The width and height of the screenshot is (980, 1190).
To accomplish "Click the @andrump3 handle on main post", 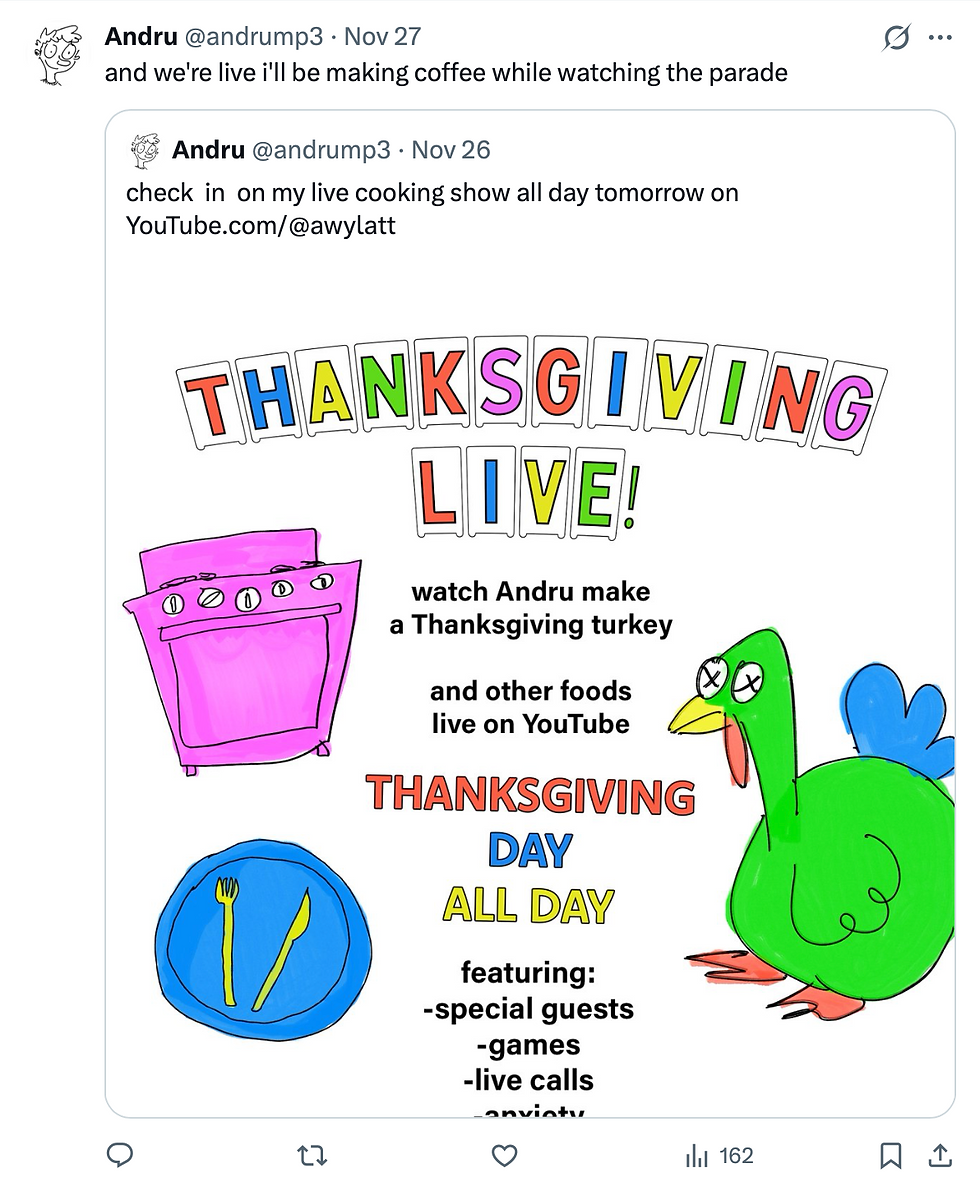I will point(255,37).
